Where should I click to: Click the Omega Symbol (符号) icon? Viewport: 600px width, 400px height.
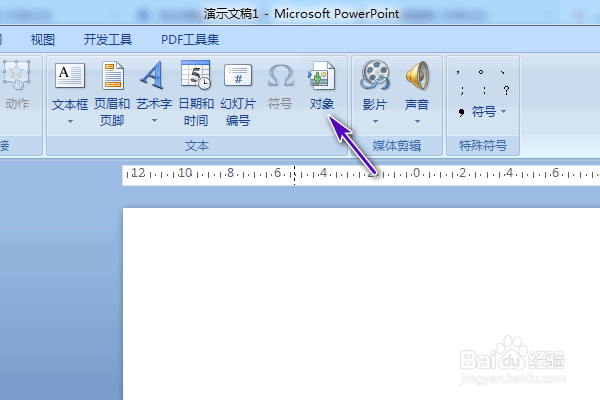(280, 76)
